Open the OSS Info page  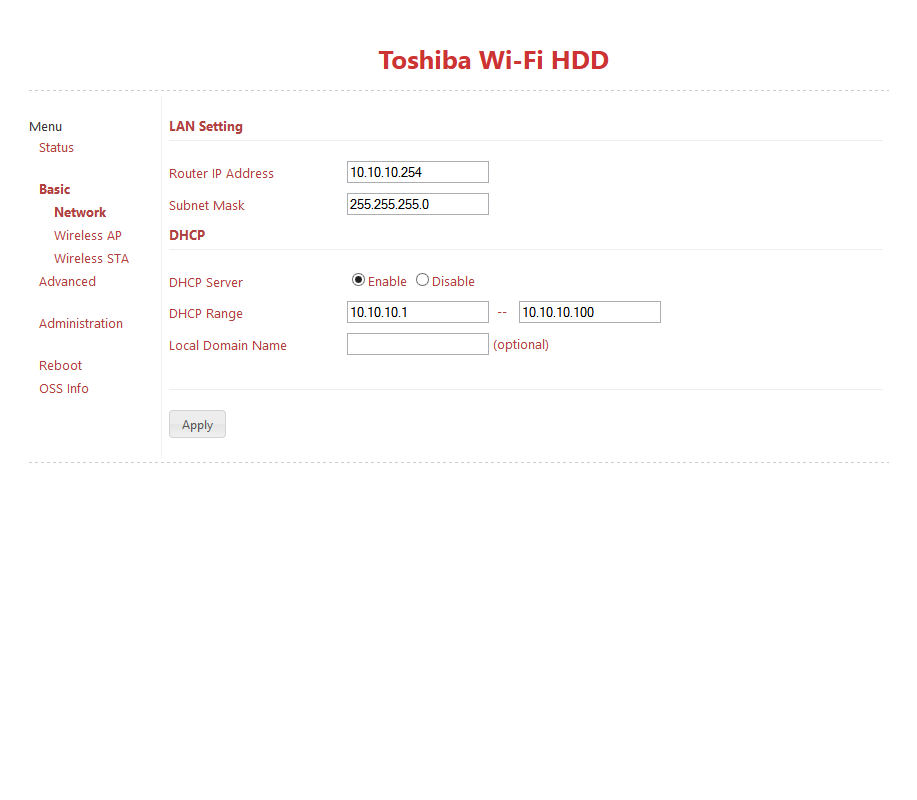64,388
